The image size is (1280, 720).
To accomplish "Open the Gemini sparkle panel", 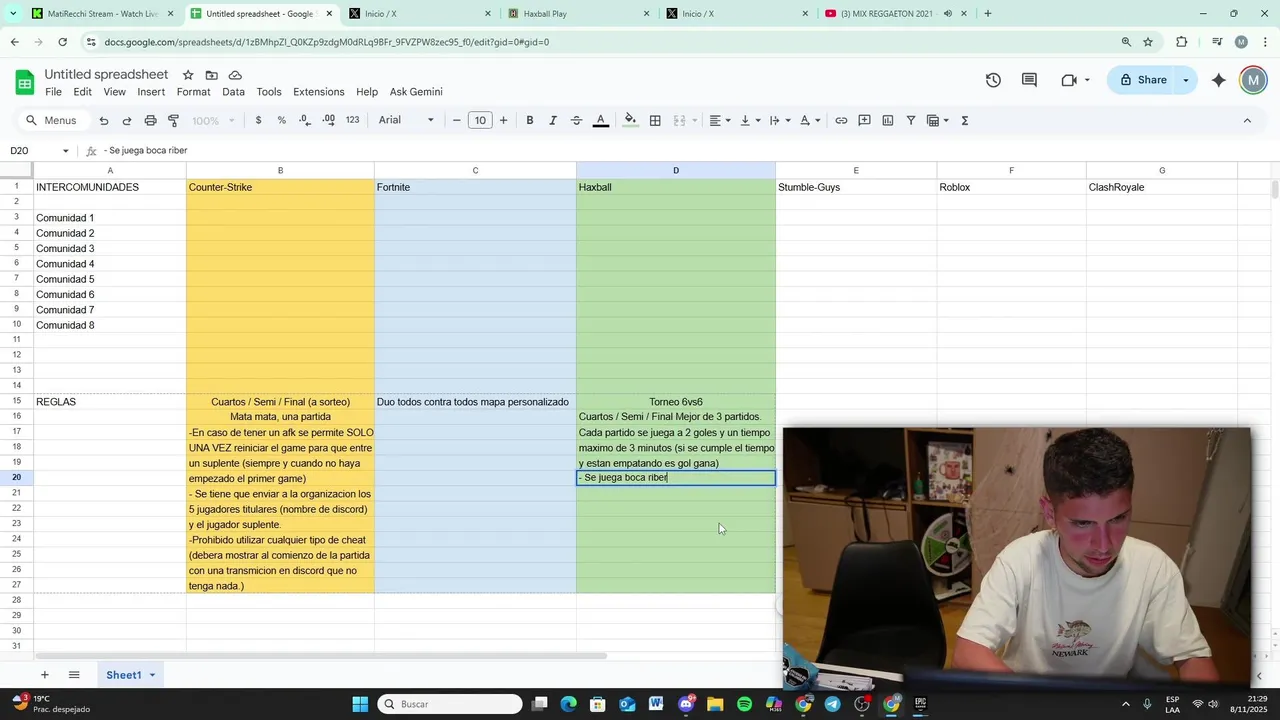I will 1218,80.
